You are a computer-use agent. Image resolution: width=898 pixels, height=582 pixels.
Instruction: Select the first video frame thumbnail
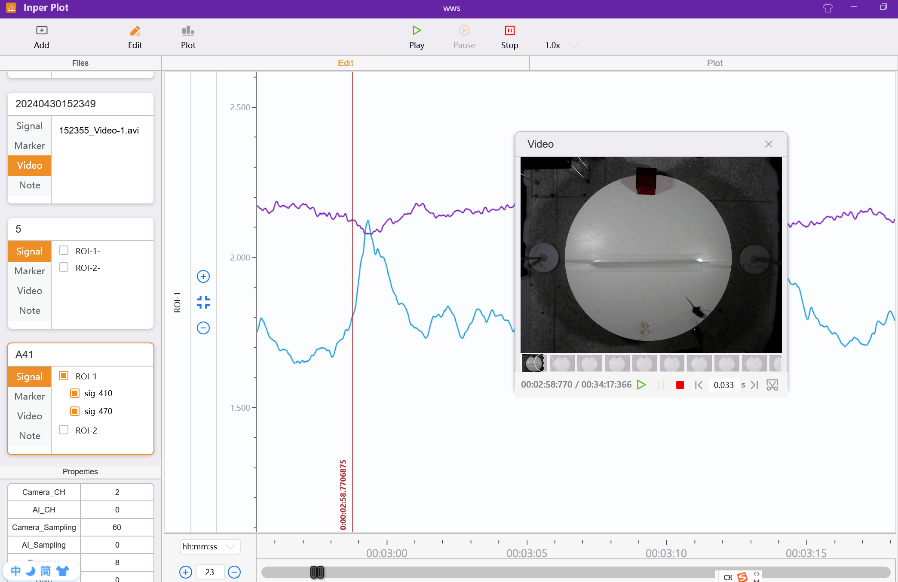tap(533, 363)
